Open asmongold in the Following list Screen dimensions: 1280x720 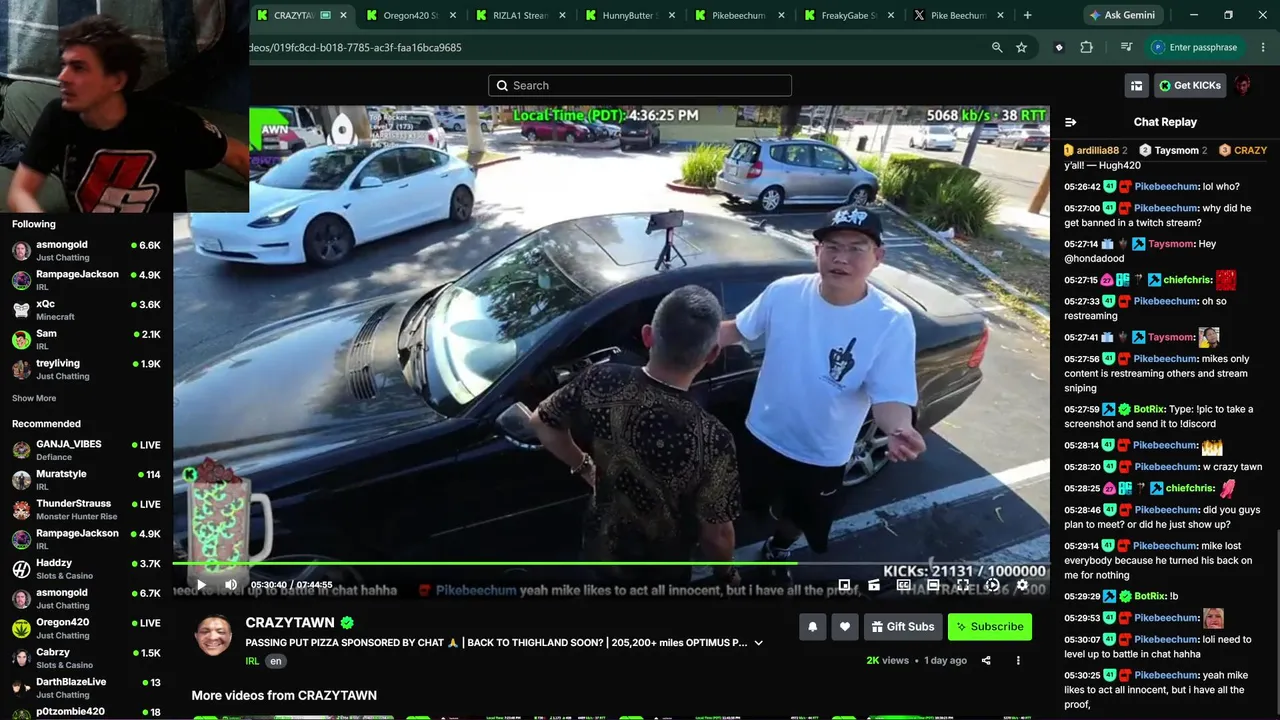tap(86, 250)
